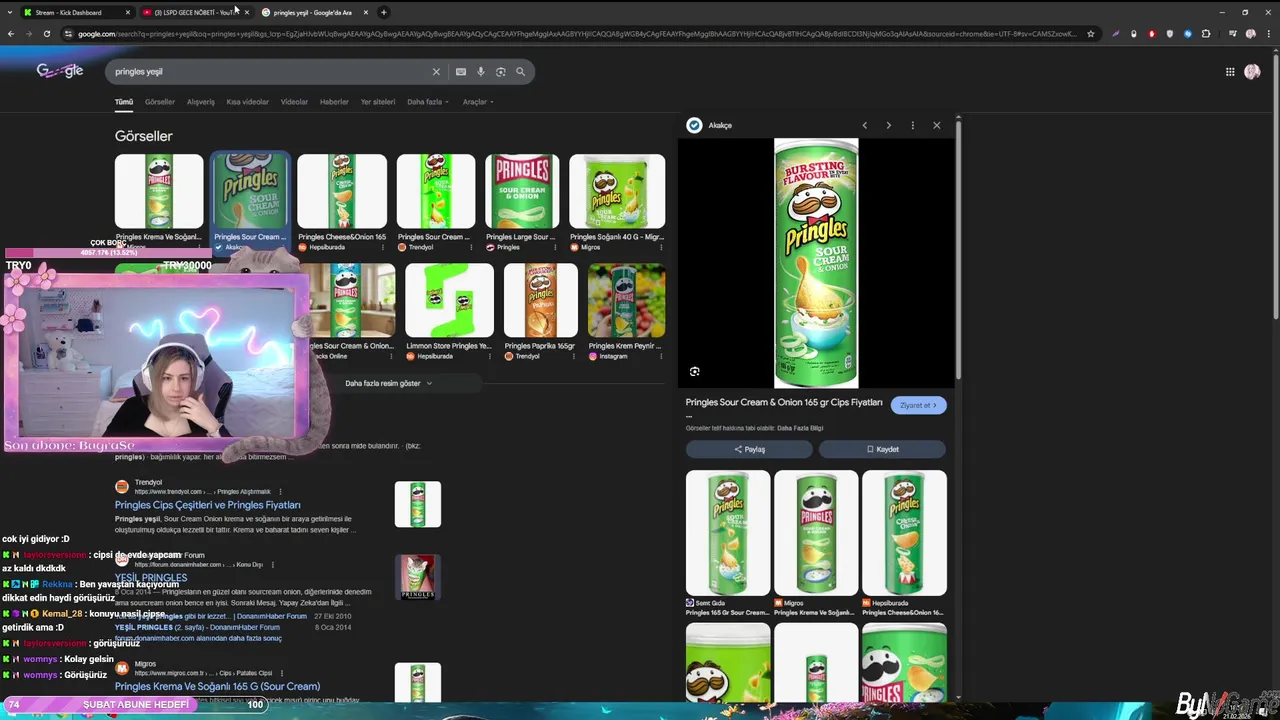
Task: Open Trendyol result options three-dot menu
Action: click(x=280, y=492)
